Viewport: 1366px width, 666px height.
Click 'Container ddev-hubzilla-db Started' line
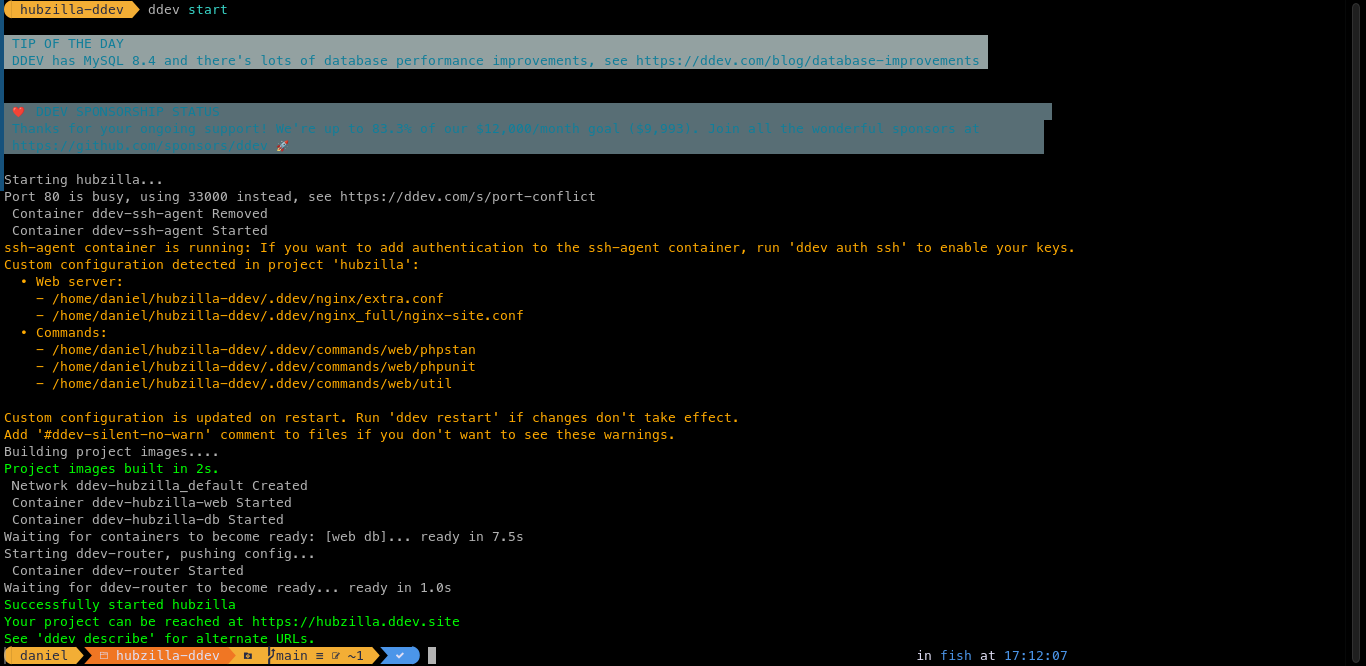point(148,520)
